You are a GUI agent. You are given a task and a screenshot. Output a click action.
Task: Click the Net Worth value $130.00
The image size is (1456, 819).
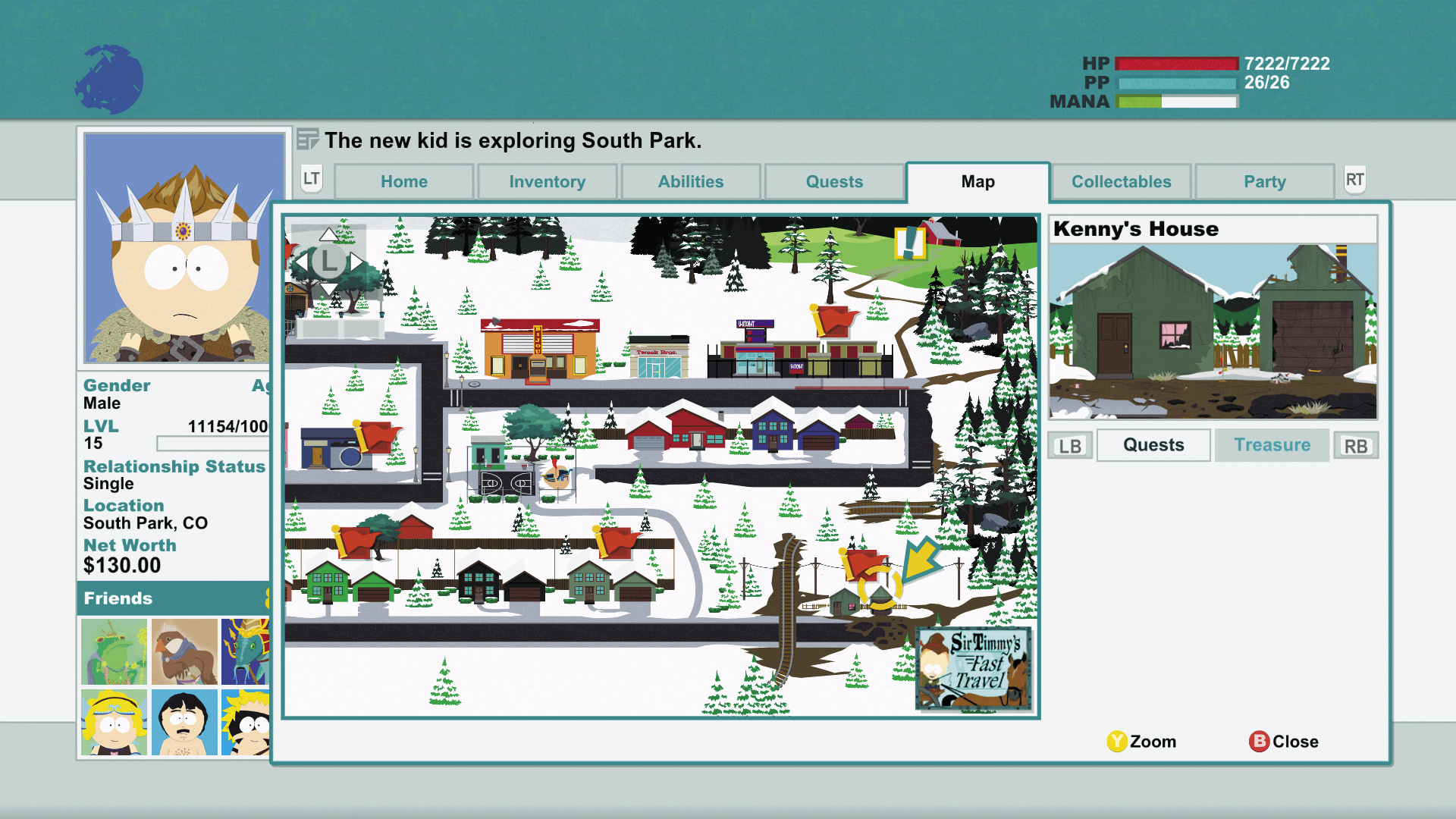122,566
